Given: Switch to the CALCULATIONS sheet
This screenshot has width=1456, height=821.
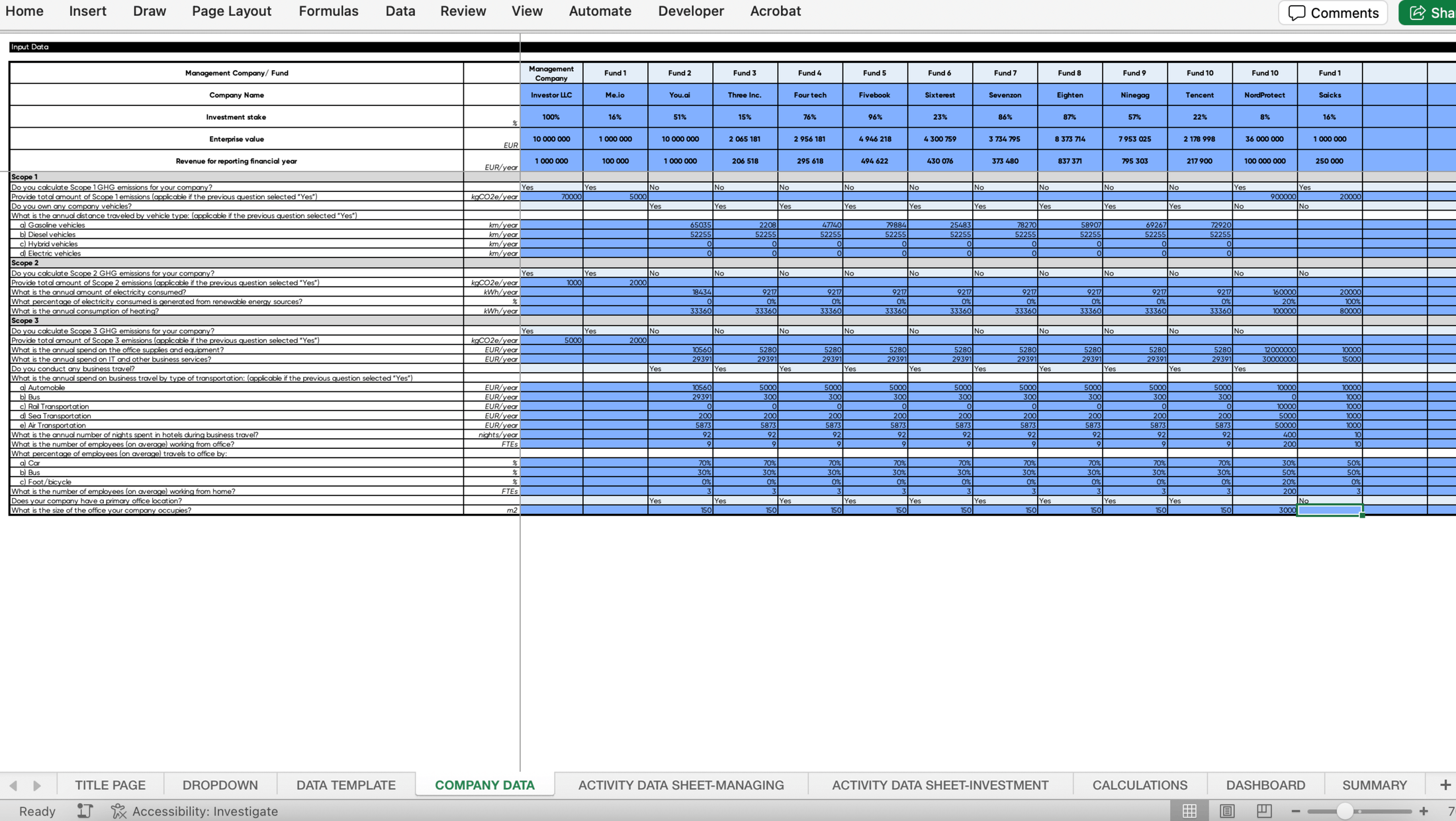Looking at the screenshot, I should pos(1140,785).
